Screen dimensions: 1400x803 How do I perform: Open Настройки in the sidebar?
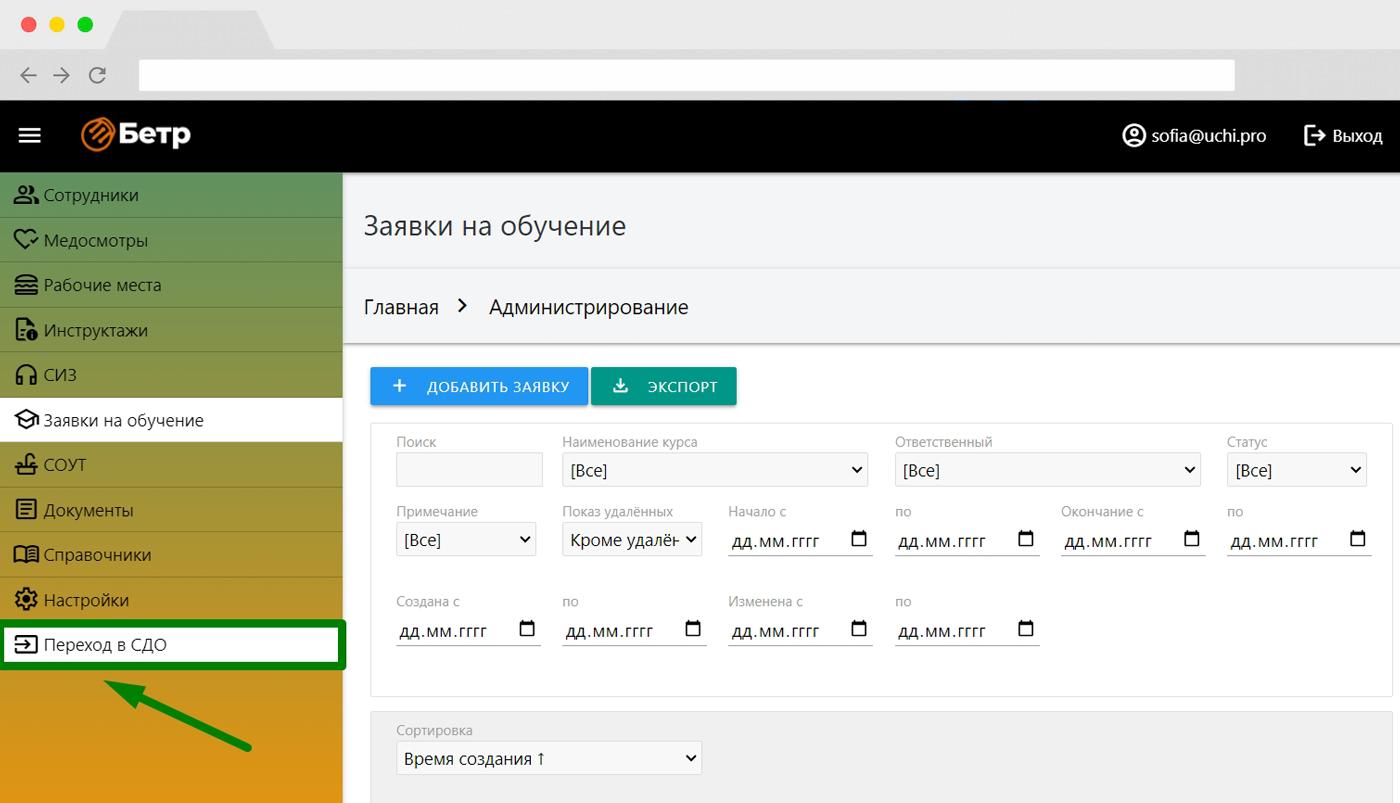tap(171, 600)
